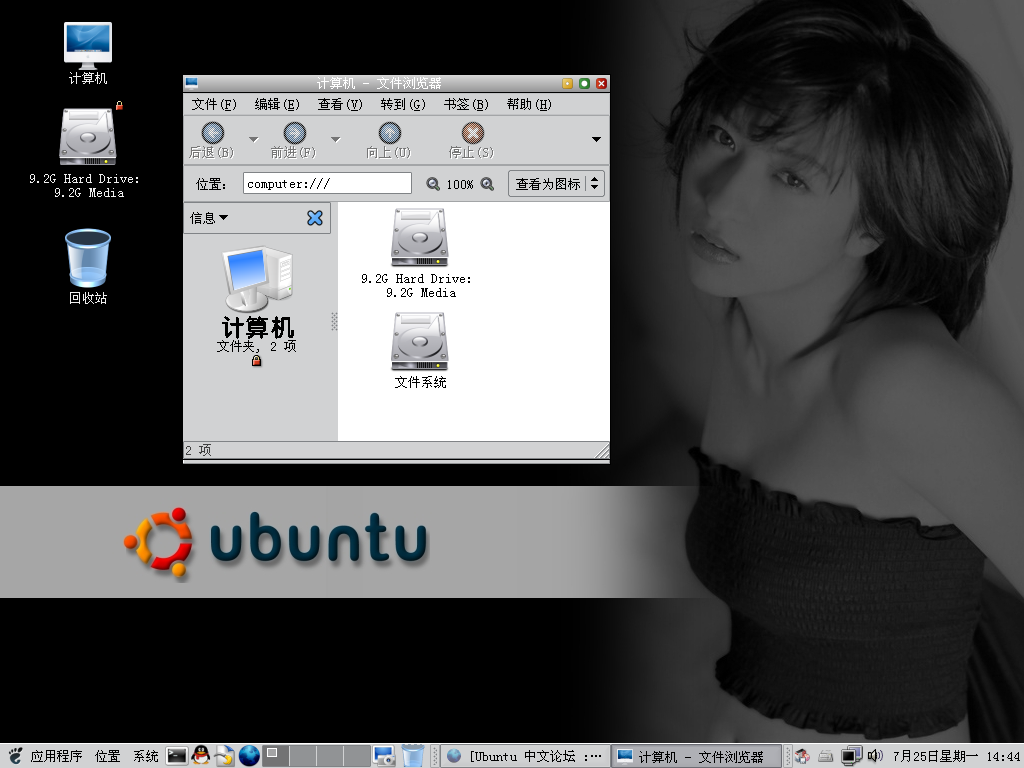Viewport: 1024px width, 768px height.
Task: Switch to Ubuntu 中文论坛 taskbar window
Action: pos(525,756)
